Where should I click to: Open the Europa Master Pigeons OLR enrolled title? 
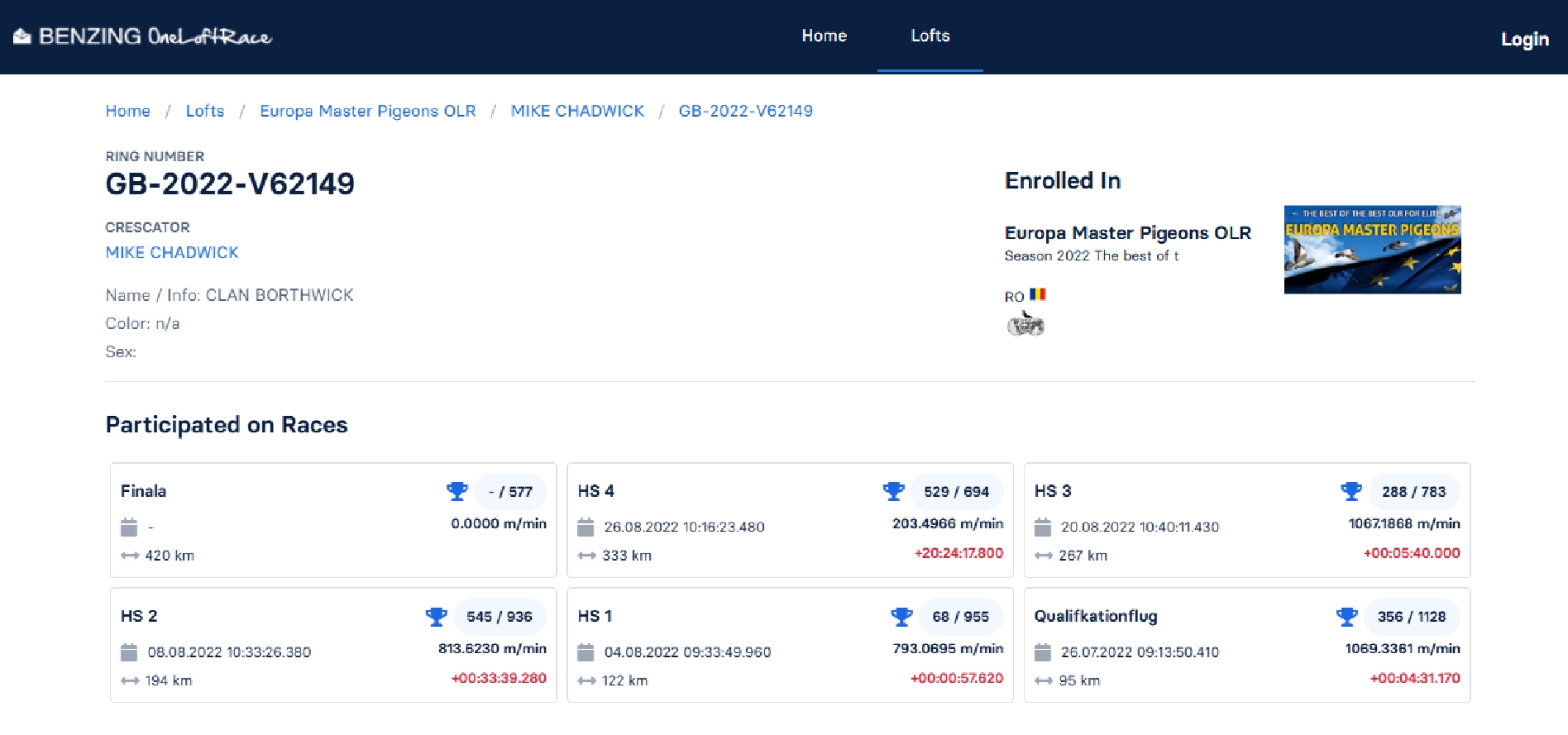click(1127, 232)
